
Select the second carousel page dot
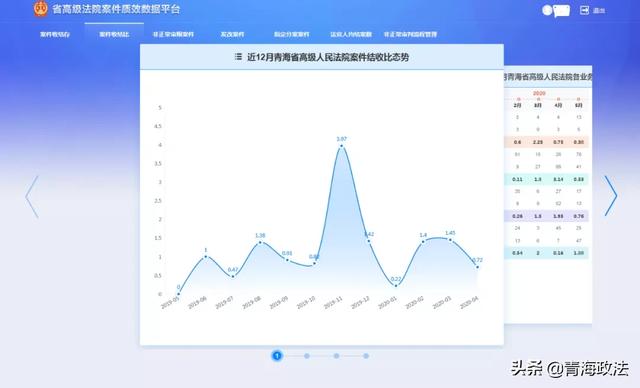(x=307, y=356)
